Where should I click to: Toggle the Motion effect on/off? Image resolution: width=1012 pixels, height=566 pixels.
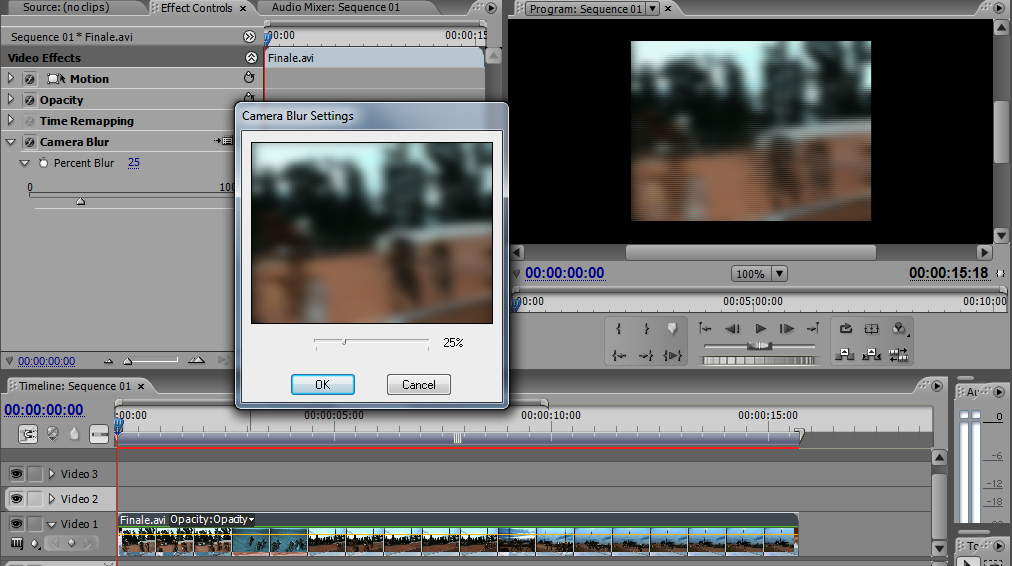(30, 79)
